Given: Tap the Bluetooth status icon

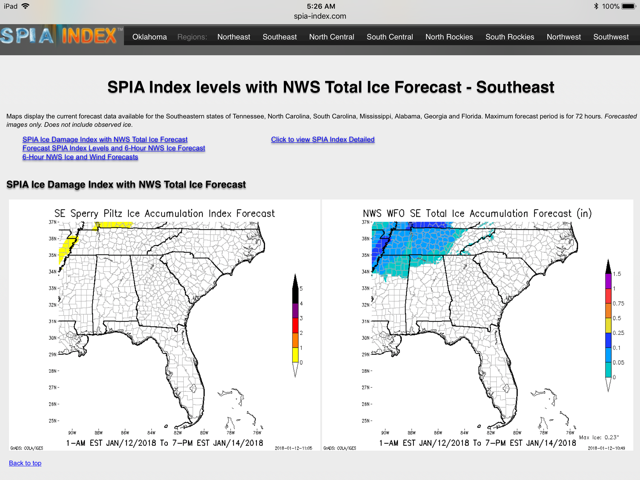Looking at the screenshot, I should coord(596,6).
